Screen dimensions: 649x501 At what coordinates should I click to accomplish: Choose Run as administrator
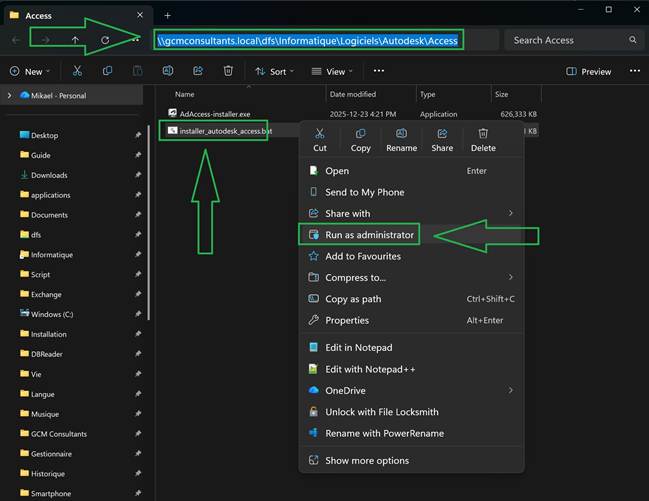click(412, 235)
